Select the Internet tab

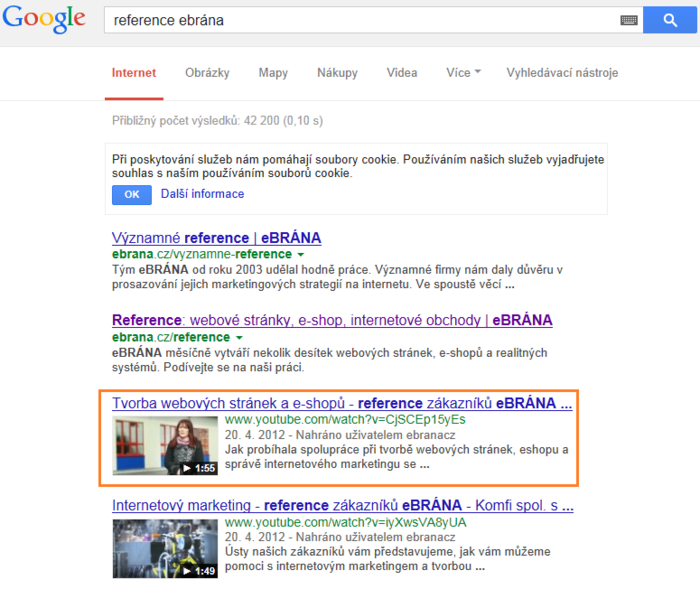click(x=134, y=73)
